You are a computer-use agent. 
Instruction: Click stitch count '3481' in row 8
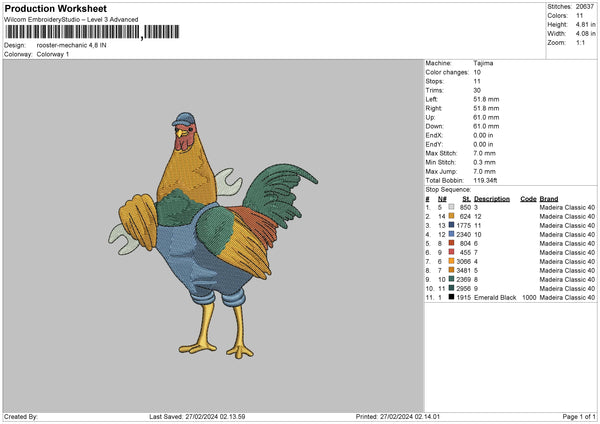point(463,270)
